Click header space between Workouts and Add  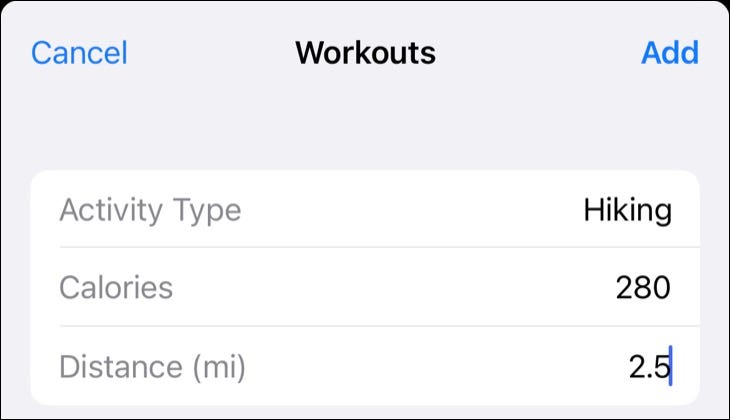(540, 52)
